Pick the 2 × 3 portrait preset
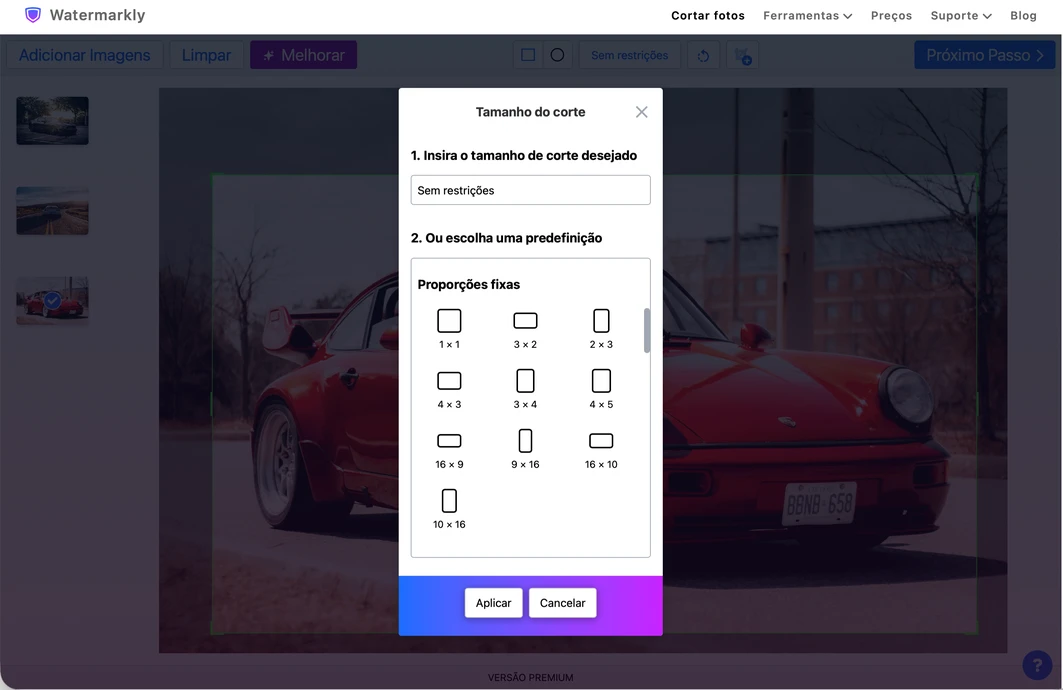This screenshot has width=1063, height=690. 601,329
